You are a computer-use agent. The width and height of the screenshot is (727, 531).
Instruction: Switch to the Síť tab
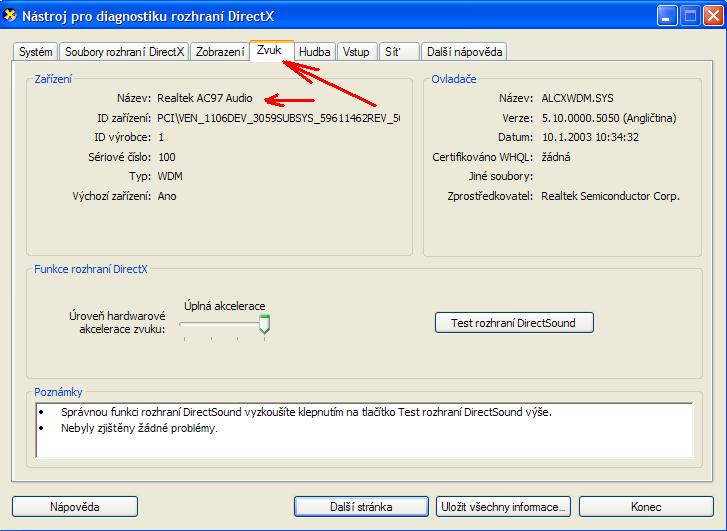[394, 52]
